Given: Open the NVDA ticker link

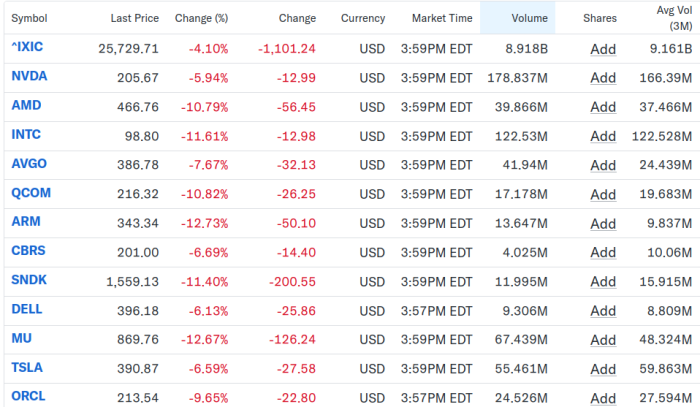Looking at the screenshot, I should tap(29, 76).
